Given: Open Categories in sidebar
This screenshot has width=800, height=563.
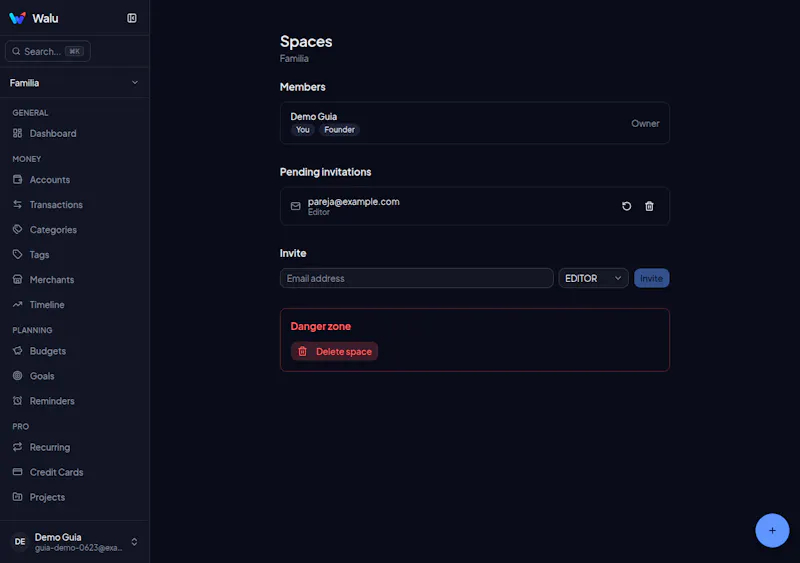Looking at the screenshot, I should point(74,230).
